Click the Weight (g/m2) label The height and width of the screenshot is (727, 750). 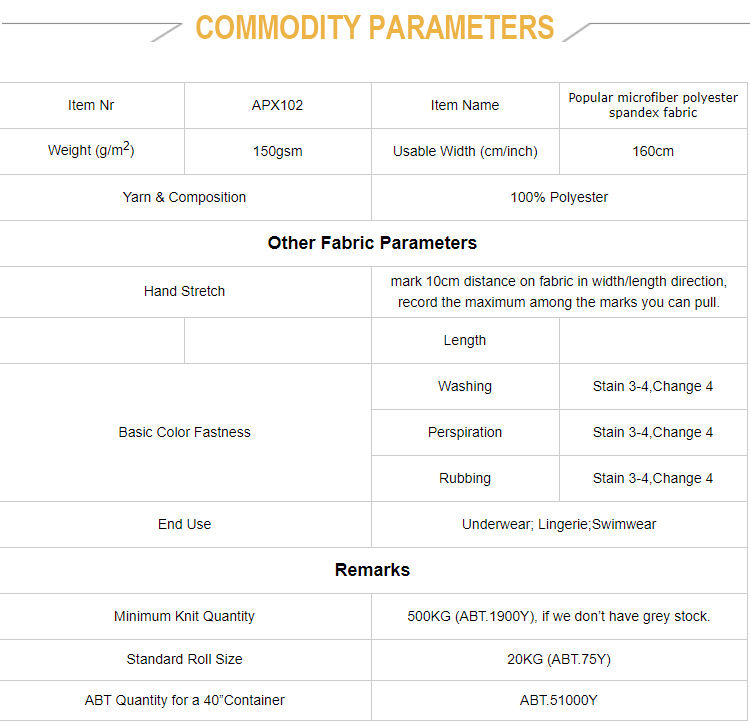click(92, 151)
